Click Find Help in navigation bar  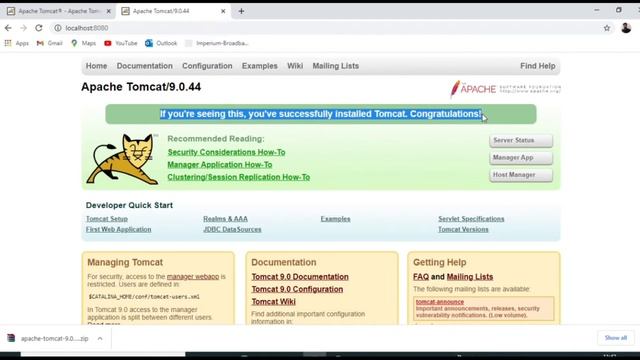(538, 66)
